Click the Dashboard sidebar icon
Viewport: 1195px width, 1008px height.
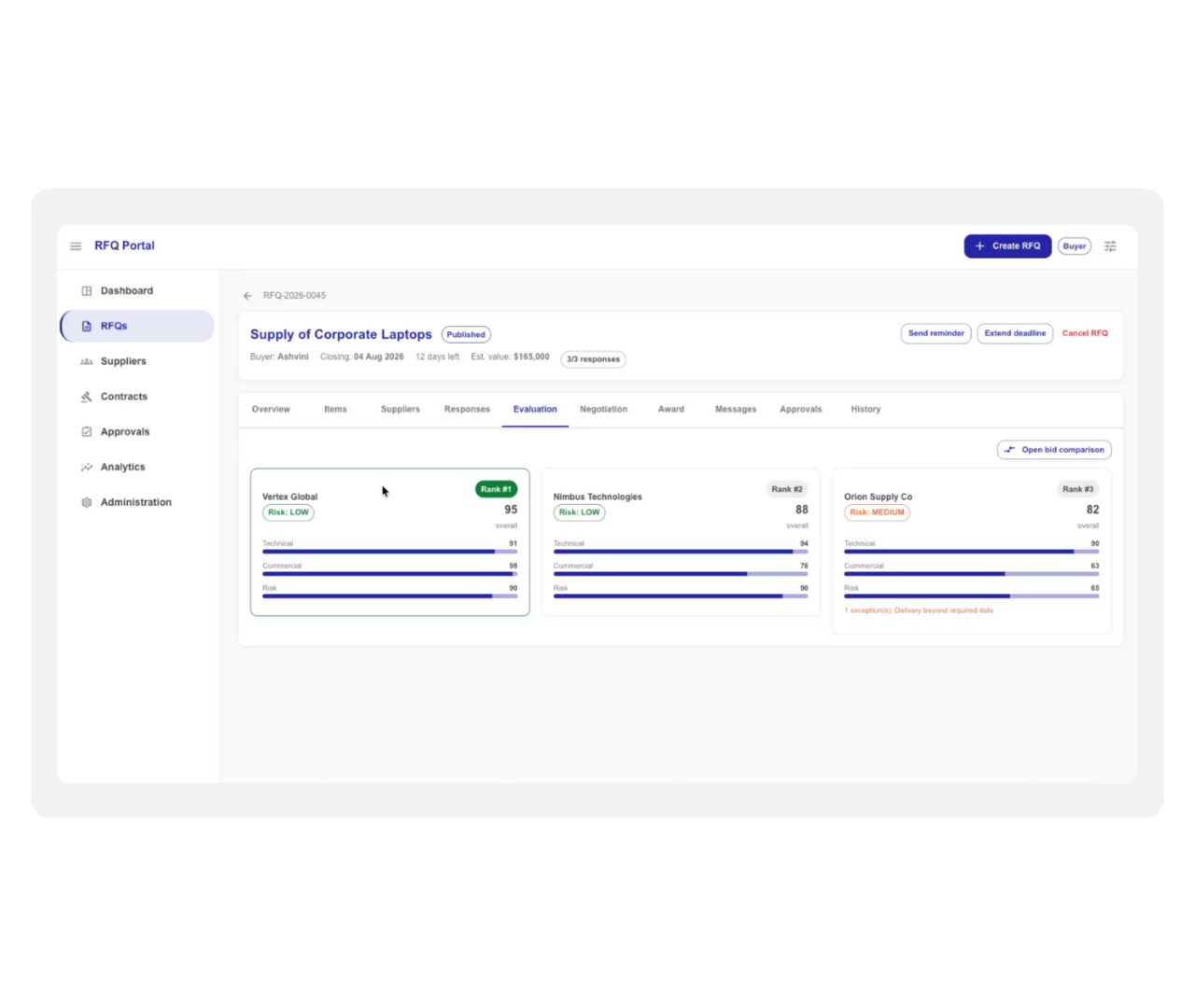click(87, 291)
